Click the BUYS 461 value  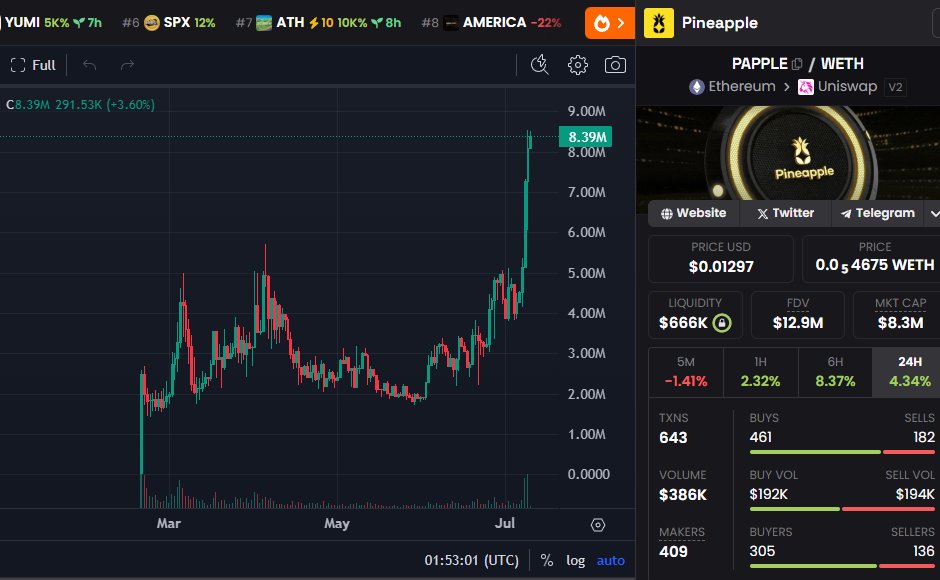click(x=761, y=437)
